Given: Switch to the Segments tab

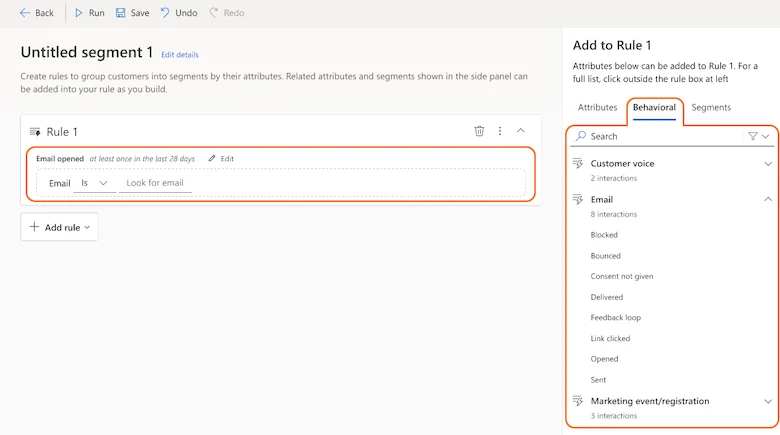Looking at the screenshot, I should pos(711,108).
